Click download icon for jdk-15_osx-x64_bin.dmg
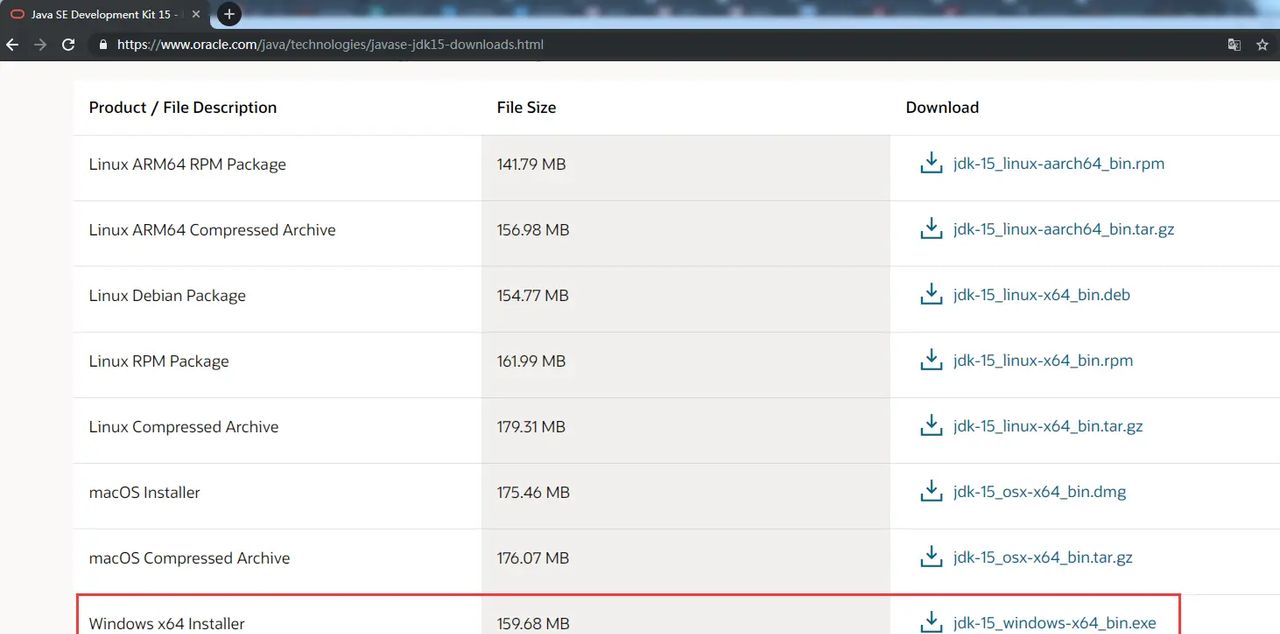 pyautogui.click(x=931, y=492)
